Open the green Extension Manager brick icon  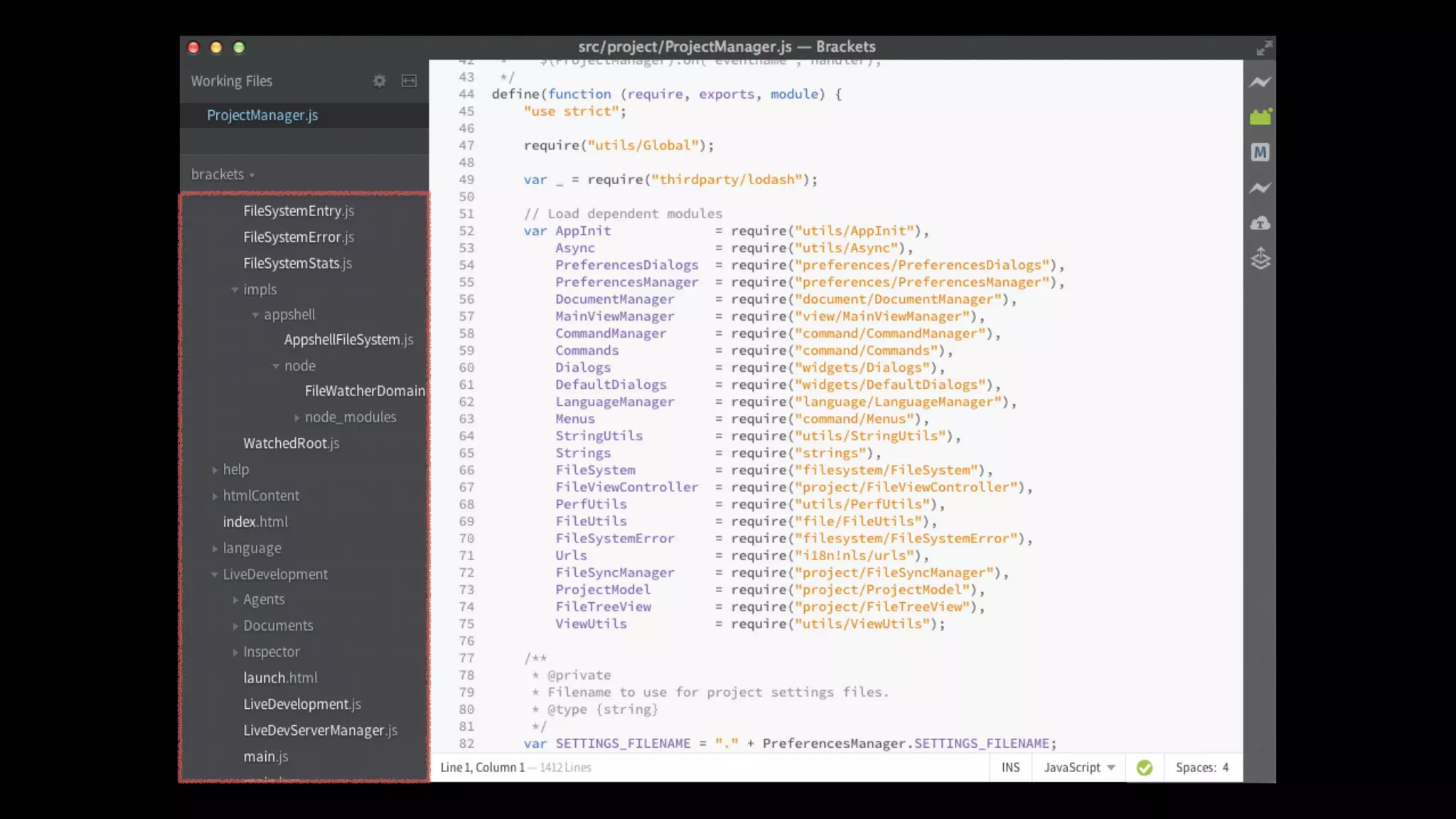pos(1260,117)
